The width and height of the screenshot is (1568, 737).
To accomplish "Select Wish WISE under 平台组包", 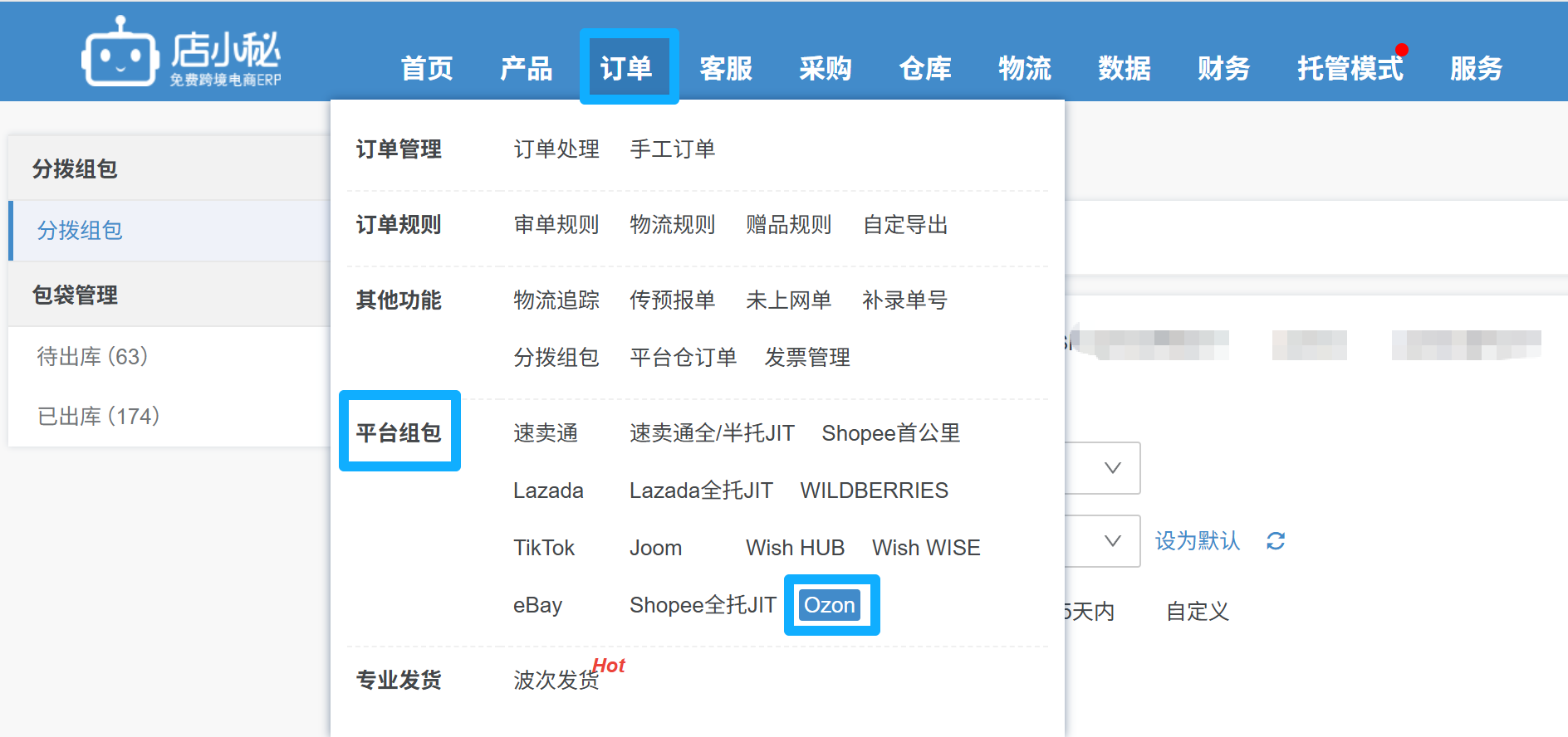I will (926, 547).
